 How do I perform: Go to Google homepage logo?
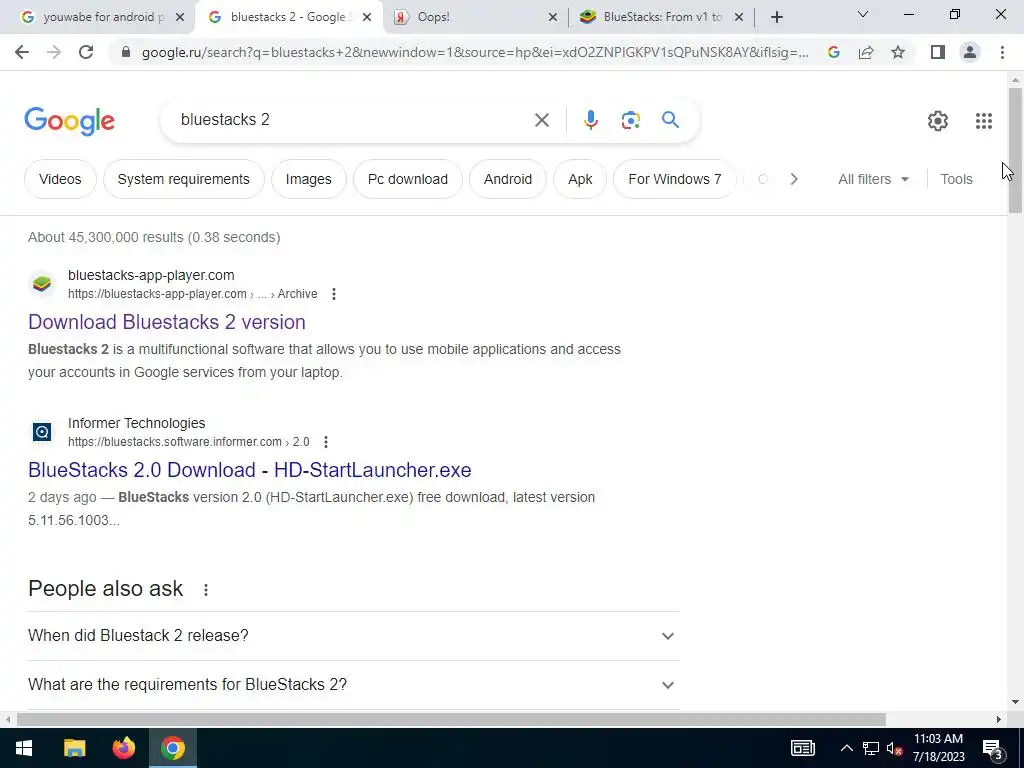point(69,121)
